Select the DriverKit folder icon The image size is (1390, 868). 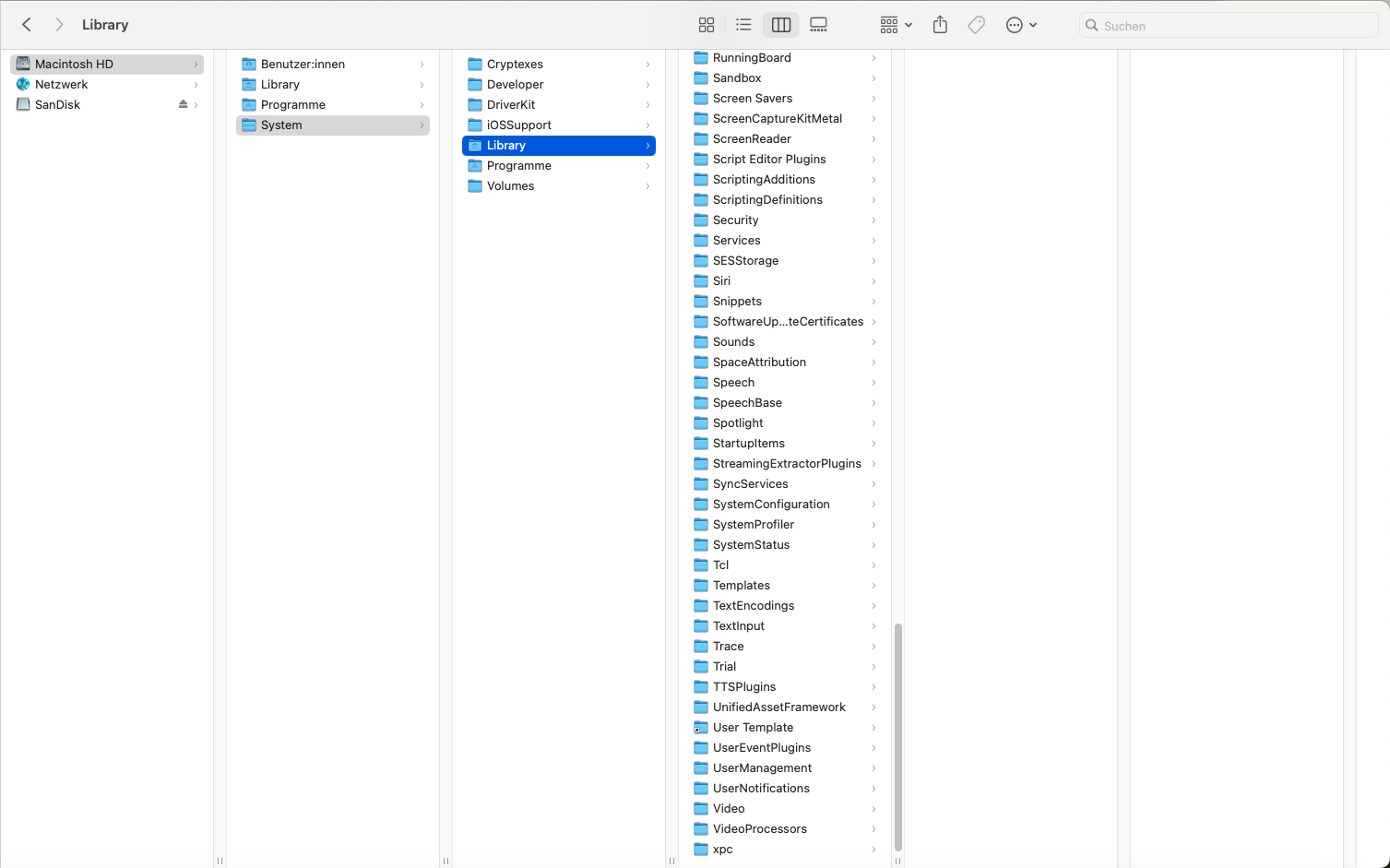tap(475, 104)
